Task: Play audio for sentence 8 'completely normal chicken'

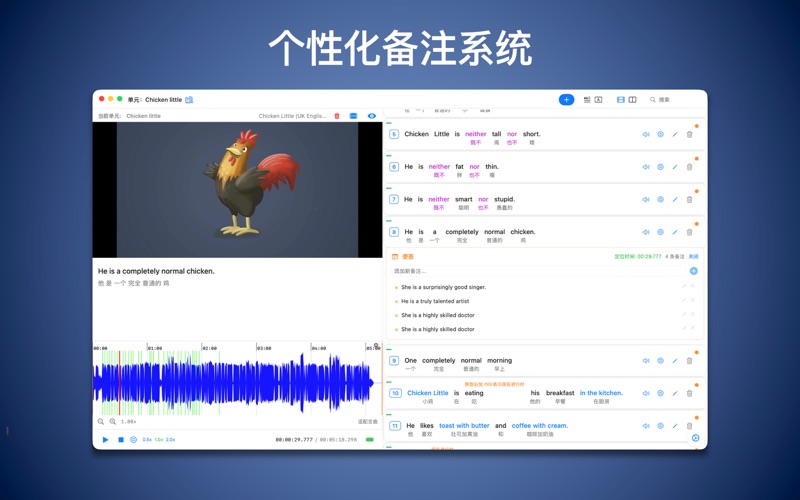Action: [x=645, y=232]
